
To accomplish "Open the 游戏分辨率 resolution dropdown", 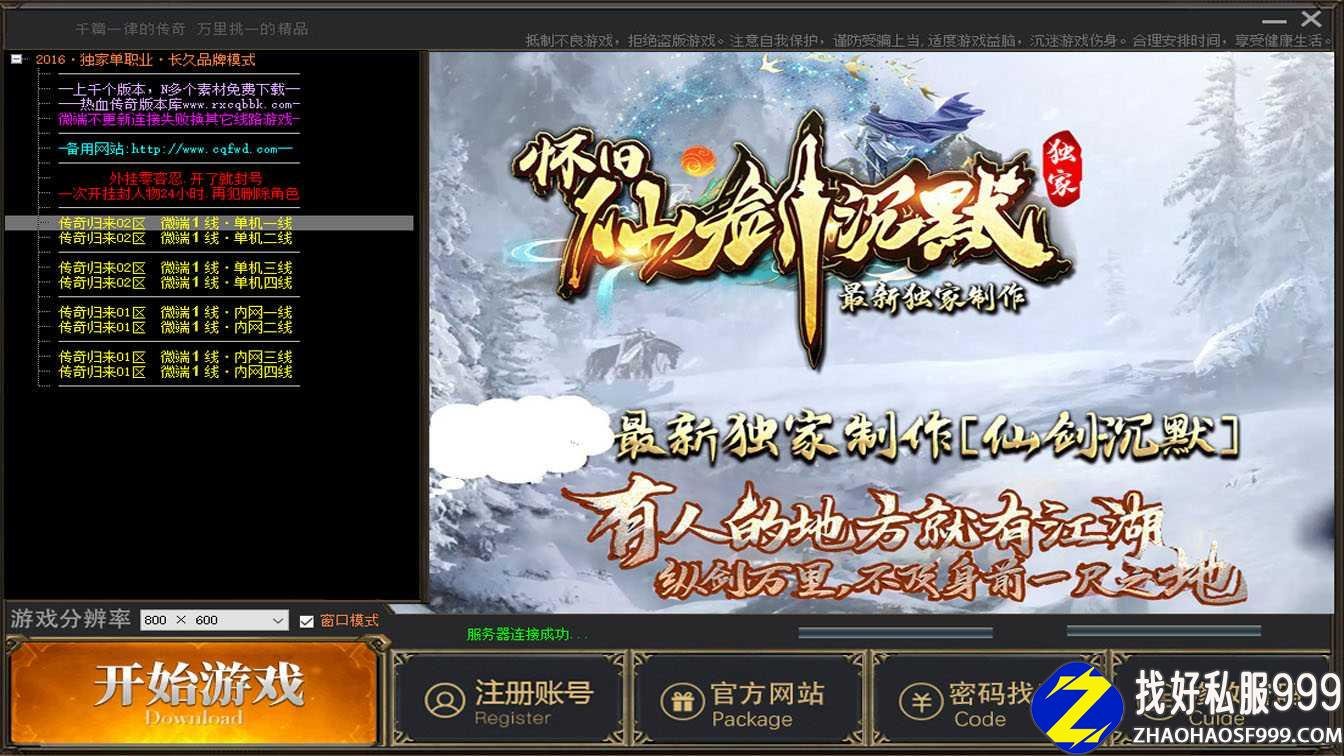I will (278, 621).
